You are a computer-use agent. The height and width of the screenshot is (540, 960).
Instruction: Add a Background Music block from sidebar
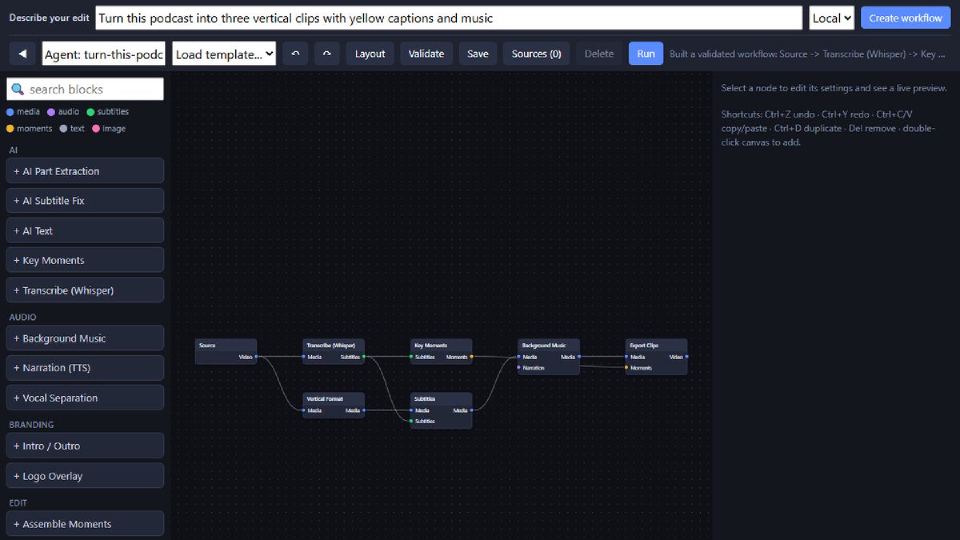tap(85, 338)
